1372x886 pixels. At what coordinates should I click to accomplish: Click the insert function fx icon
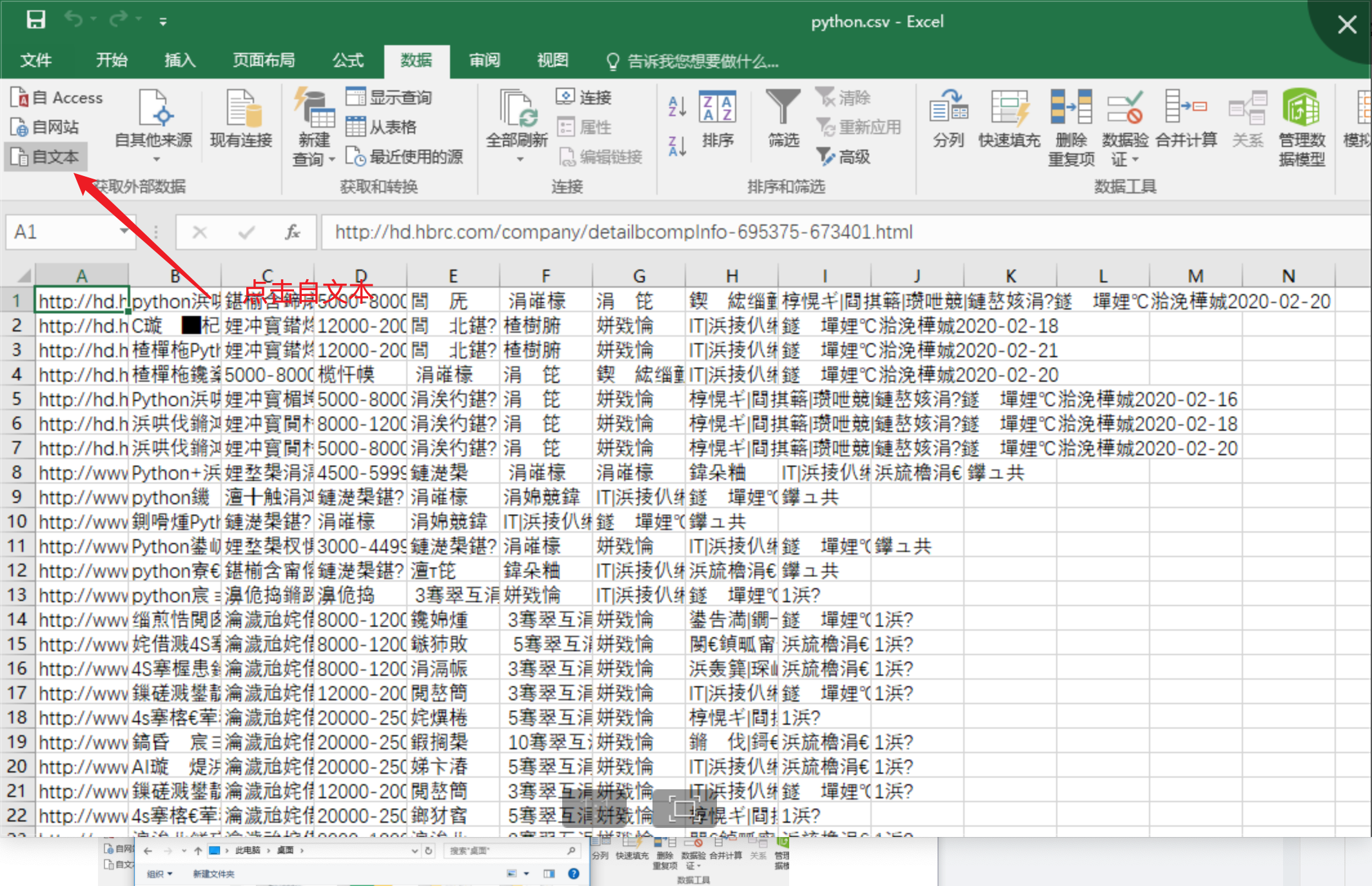coord(293,232)
